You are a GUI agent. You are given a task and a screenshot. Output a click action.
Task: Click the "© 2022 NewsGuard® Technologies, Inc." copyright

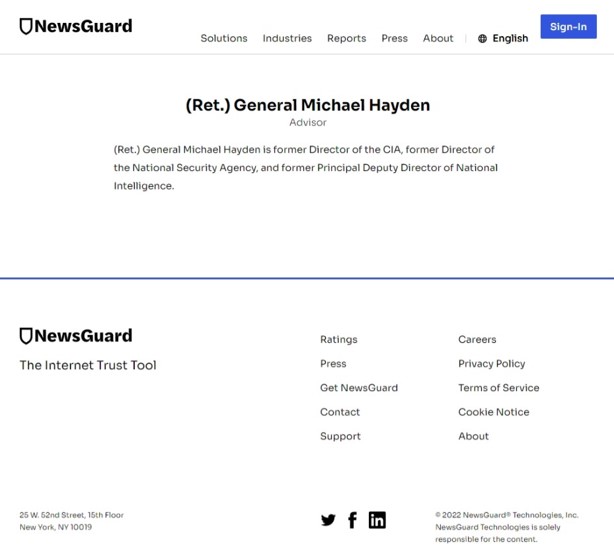pos(507,515)
